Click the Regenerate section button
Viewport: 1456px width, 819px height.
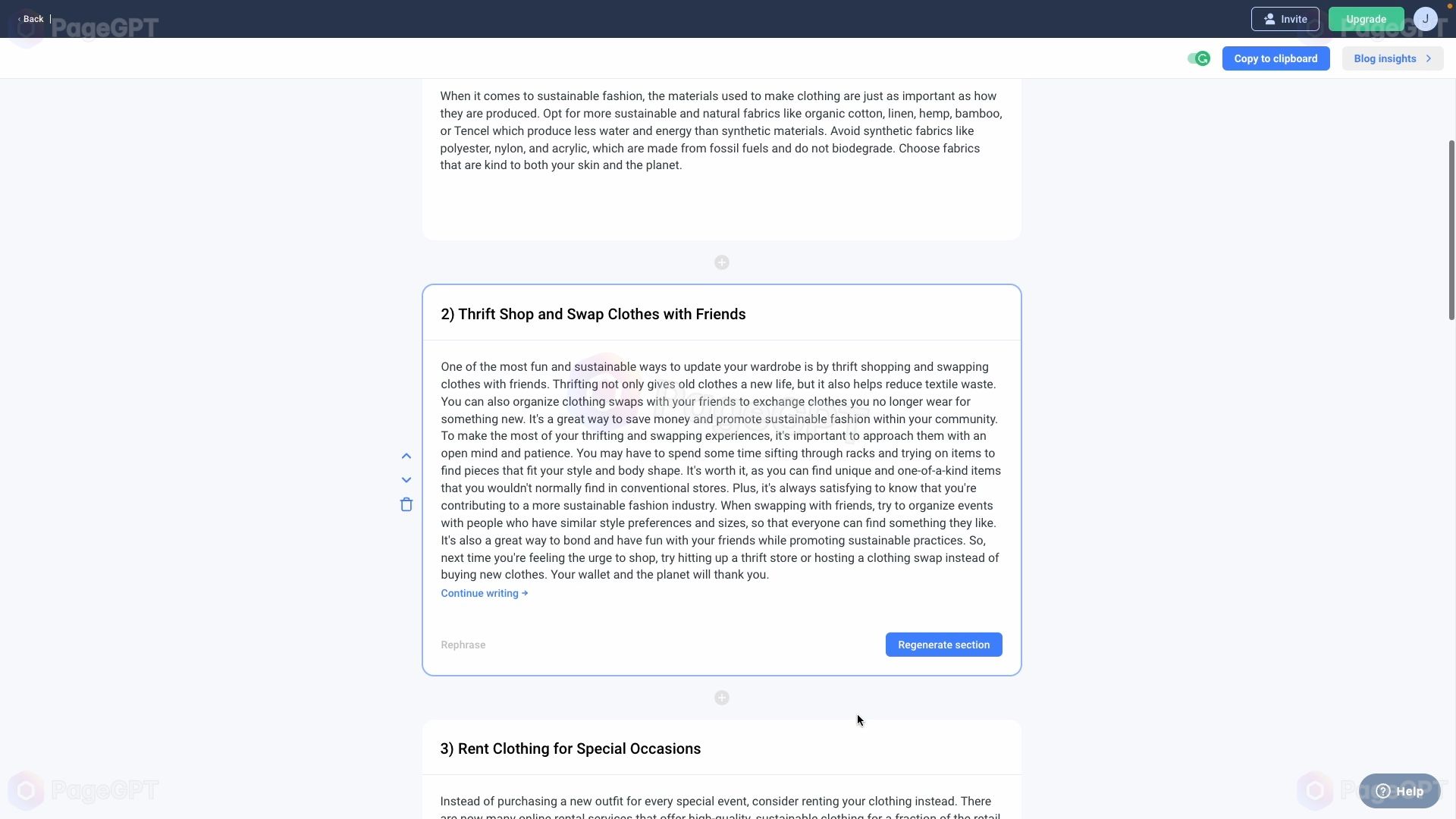[x=944, y=645]
